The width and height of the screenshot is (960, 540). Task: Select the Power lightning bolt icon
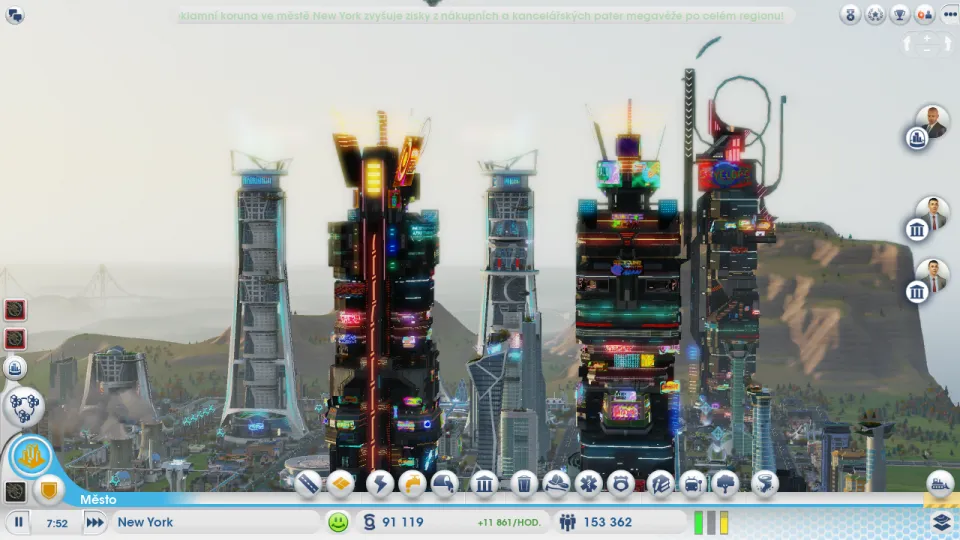380,485
